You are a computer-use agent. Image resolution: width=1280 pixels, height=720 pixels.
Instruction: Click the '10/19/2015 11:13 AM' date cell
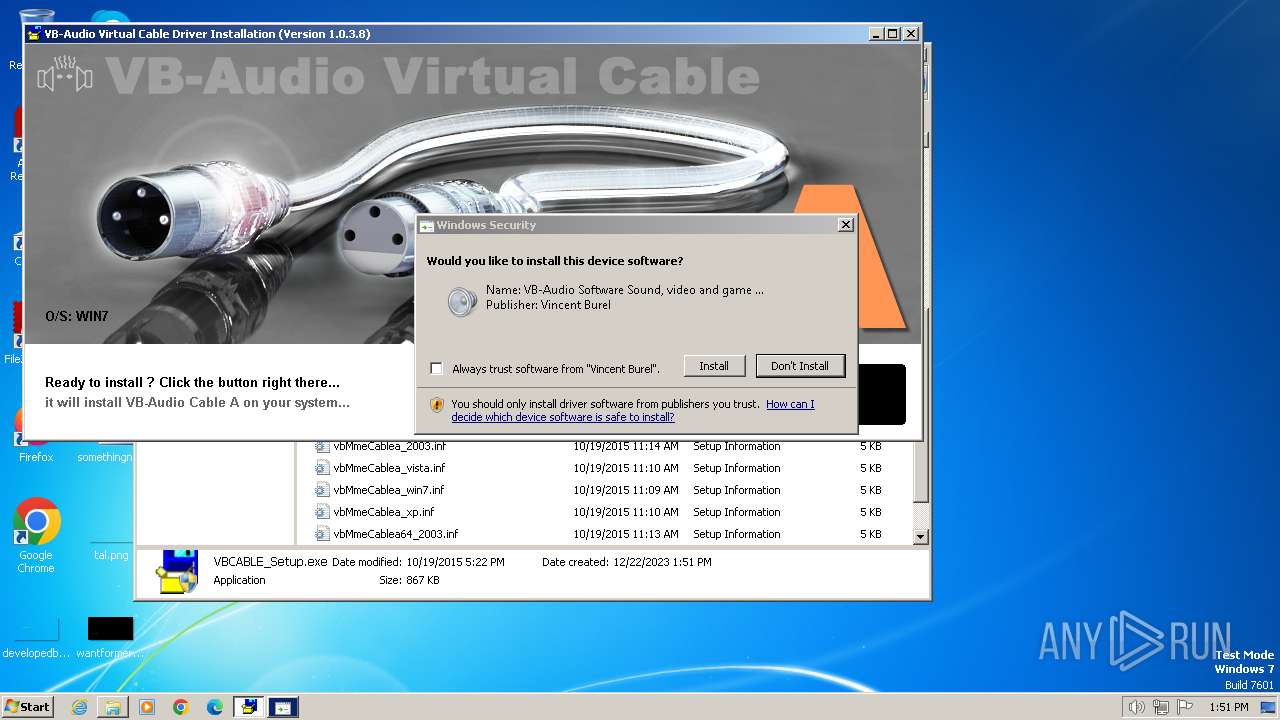tap(626, 534)
